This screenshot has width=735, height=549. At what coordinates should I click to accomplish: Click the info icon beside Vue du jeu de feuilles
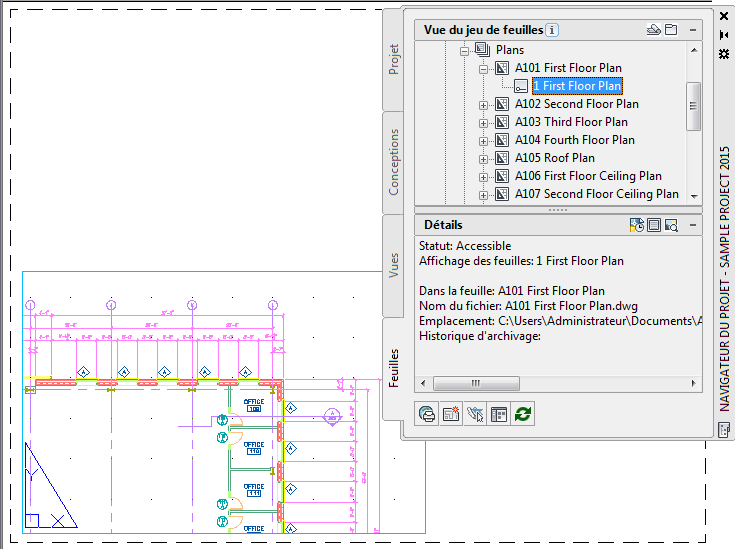point(552,30)
